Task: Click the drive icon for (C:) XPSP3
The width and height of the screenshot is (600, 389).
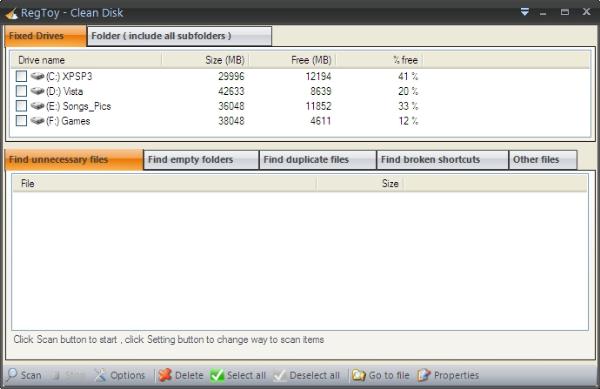Action: click(x=38, y=76)
